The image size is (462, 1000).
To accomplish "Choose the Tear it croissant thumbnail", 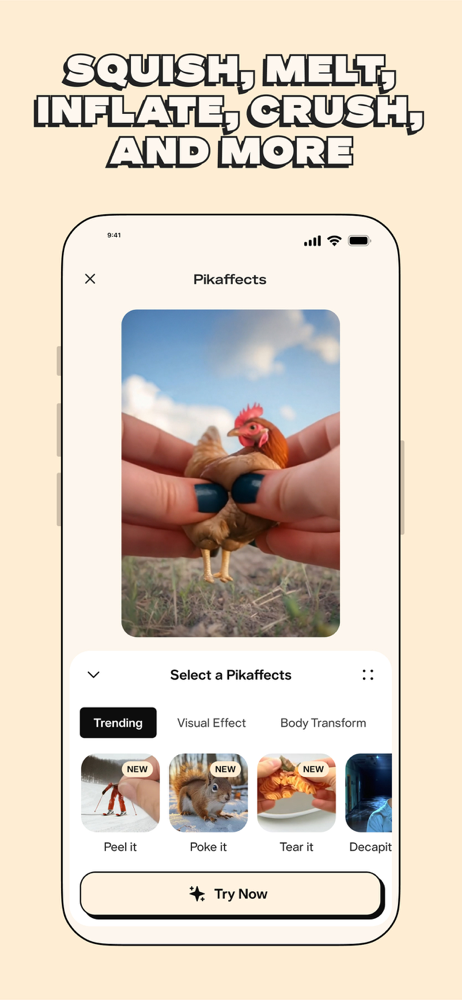I will point(296,793).
